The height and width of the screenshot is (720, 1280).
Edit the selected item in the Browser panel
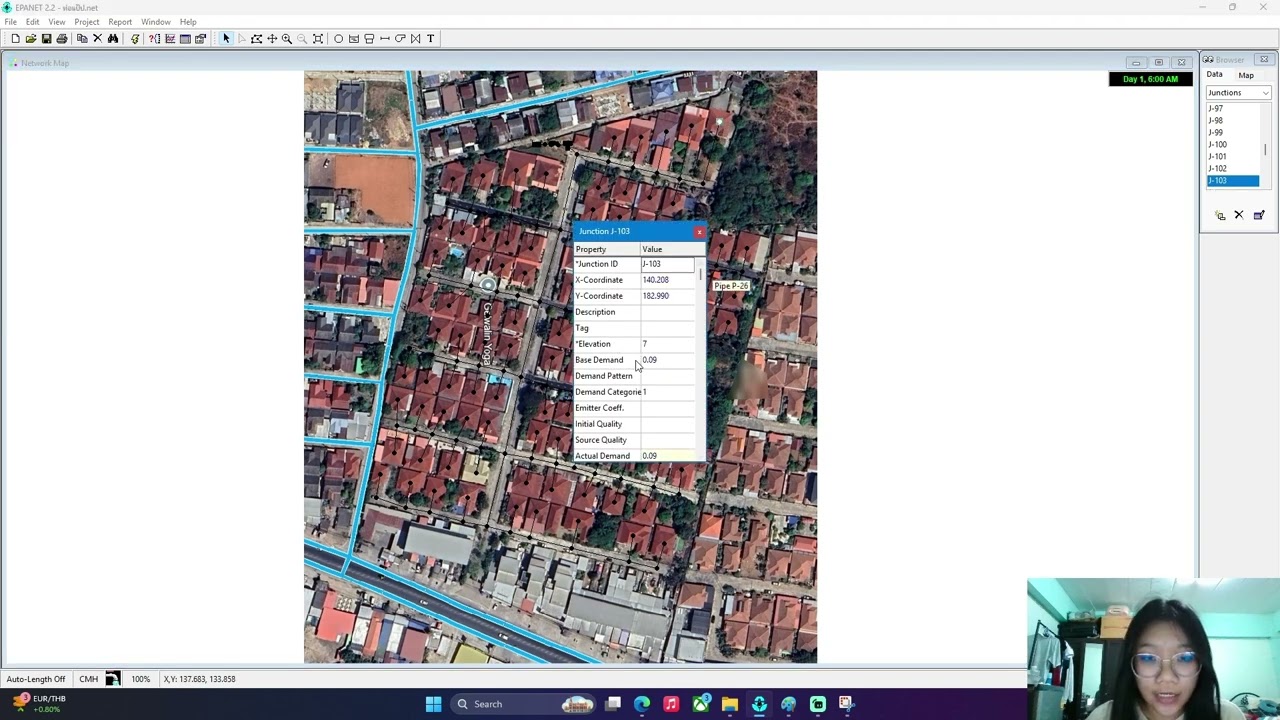(x=1259, y=215)
